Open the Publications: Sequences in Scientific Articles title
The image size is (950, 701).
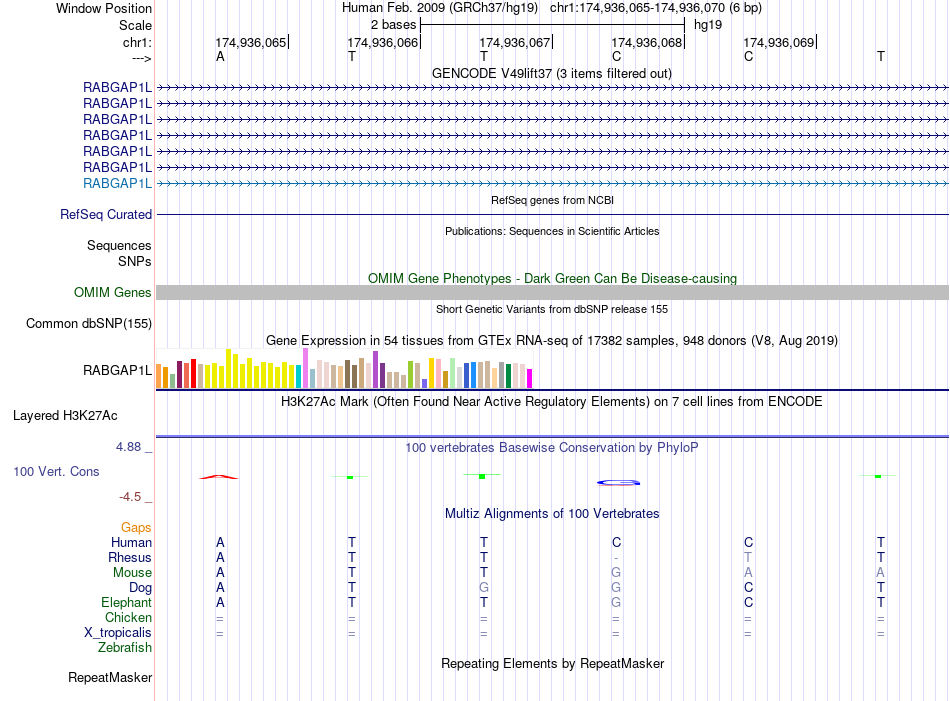pos(552,231)
